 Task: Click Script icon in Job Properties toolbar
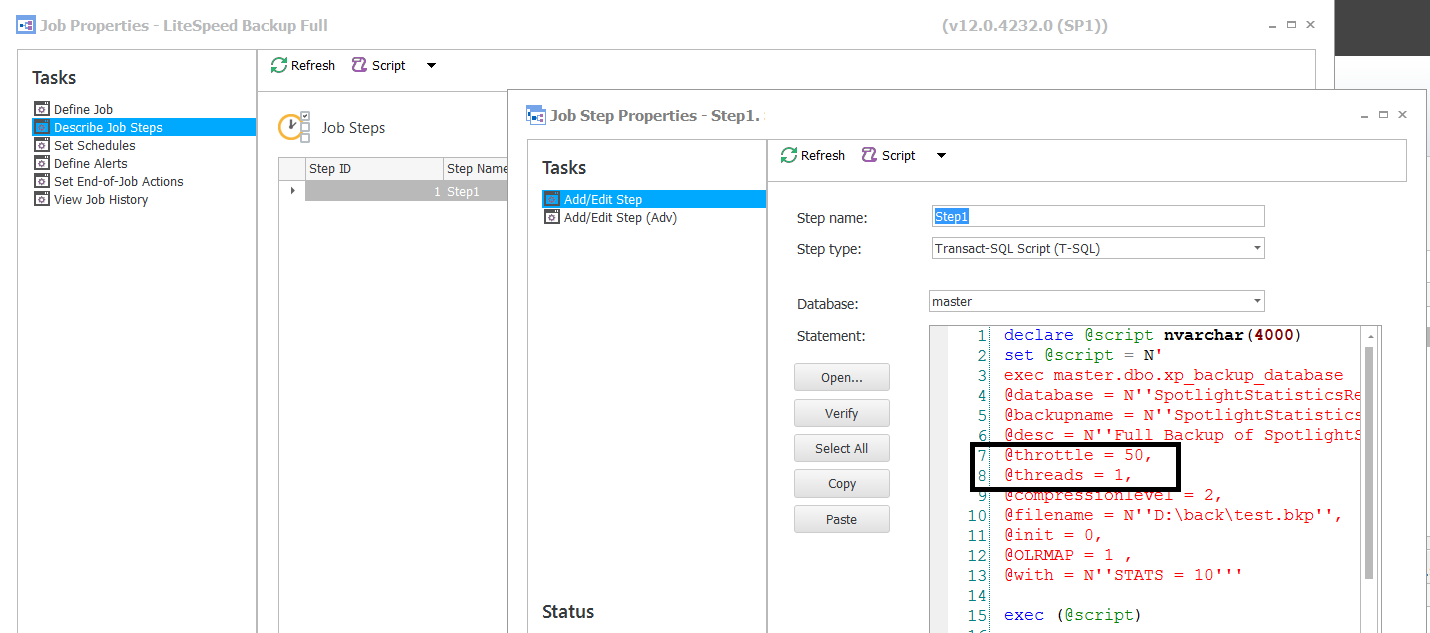pos(359,65)
